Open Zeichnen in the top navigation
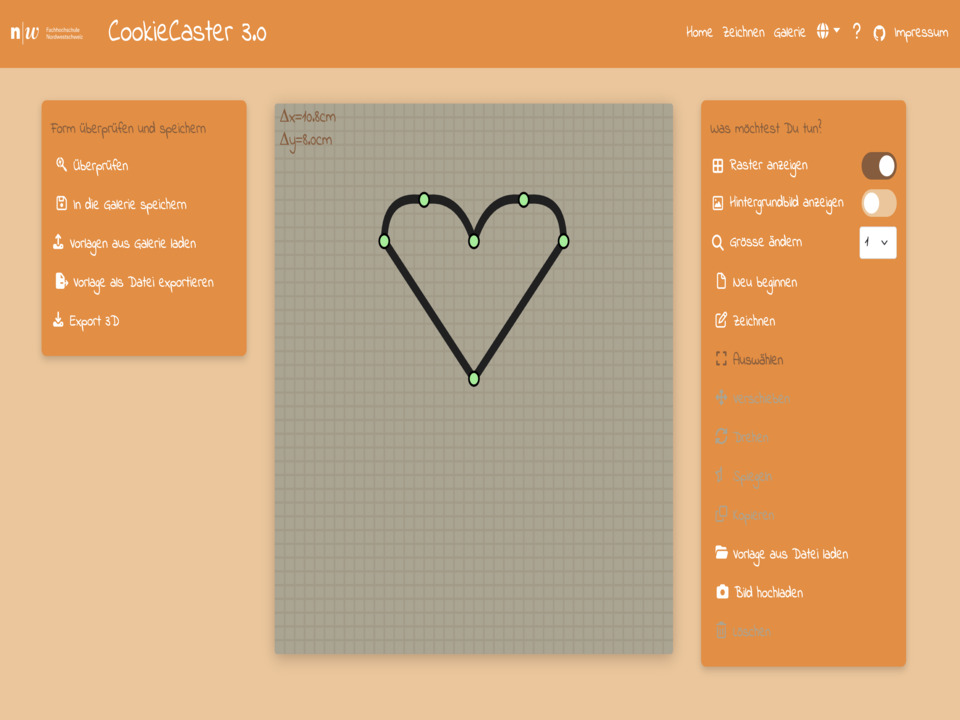 coord(743,32)
